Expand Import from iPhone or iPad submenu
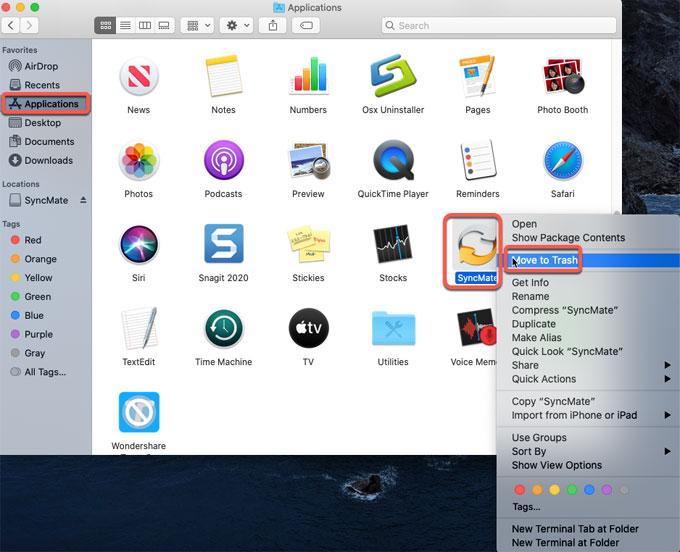Screen dimensions: 680x552 tap(588, 415)
